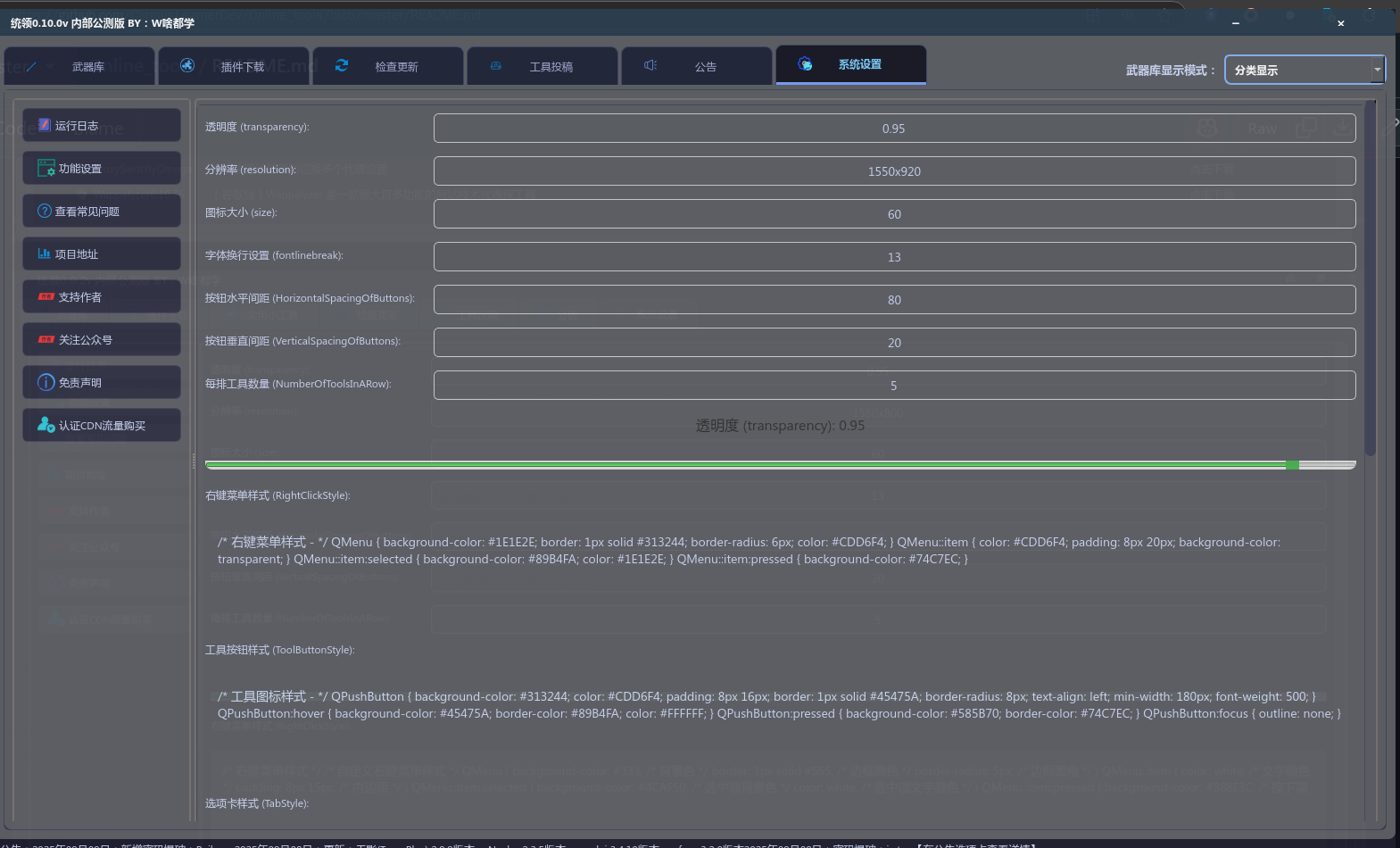Click the 每排工具数量 input field
The image size is (1400, 848).
pos(894,386)
